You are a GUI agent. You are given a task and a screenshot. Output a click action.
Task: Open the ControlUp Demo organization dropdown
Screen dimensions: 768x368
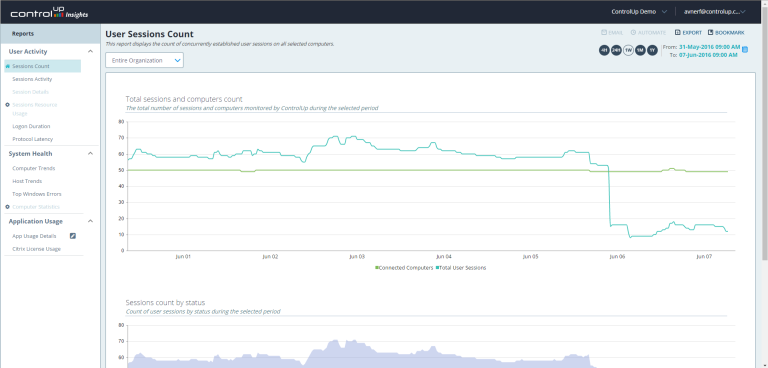point(639,12)
